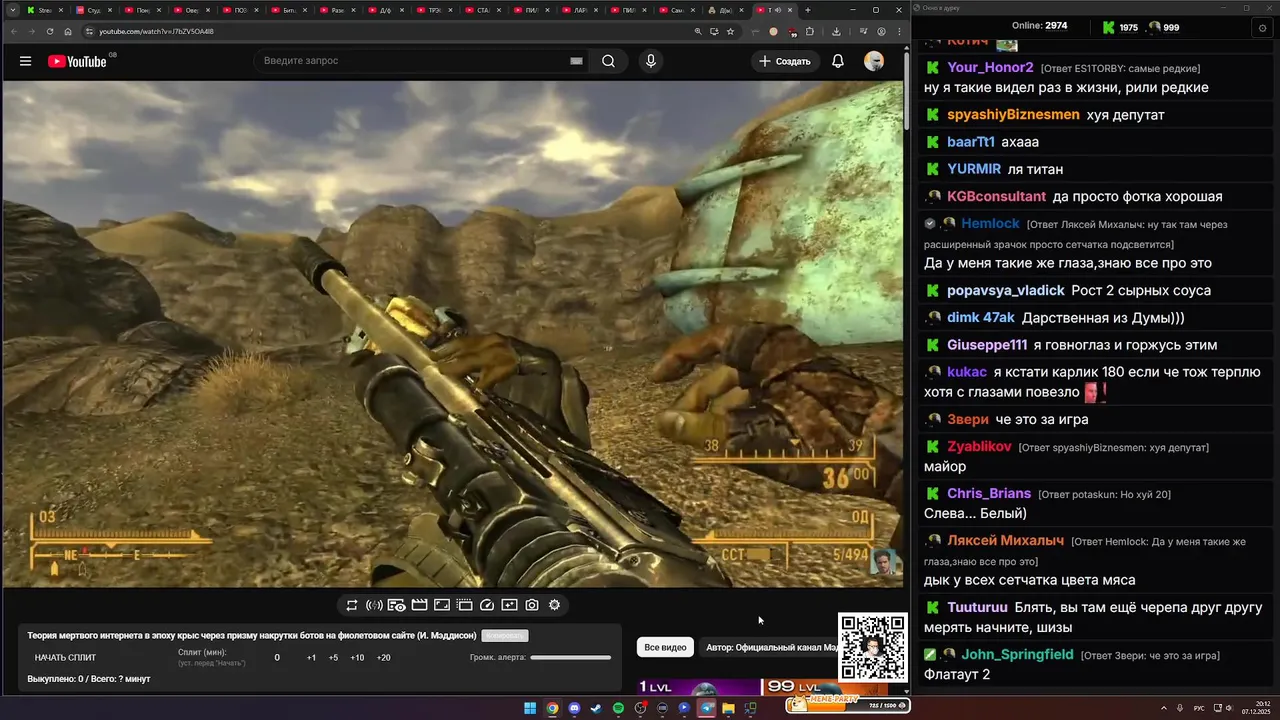Open the YouTube account avatar menu
Screen dimensions: 1280x720
coord(874,61)
